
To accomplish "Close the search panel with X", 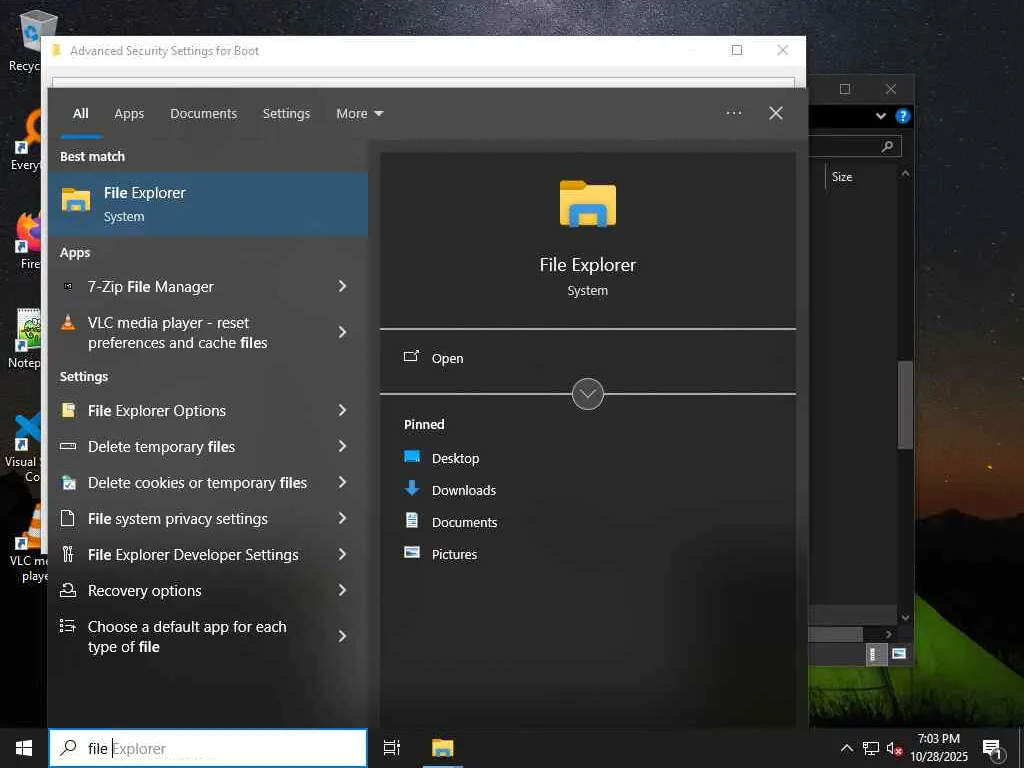I will (x=776, y=114).
